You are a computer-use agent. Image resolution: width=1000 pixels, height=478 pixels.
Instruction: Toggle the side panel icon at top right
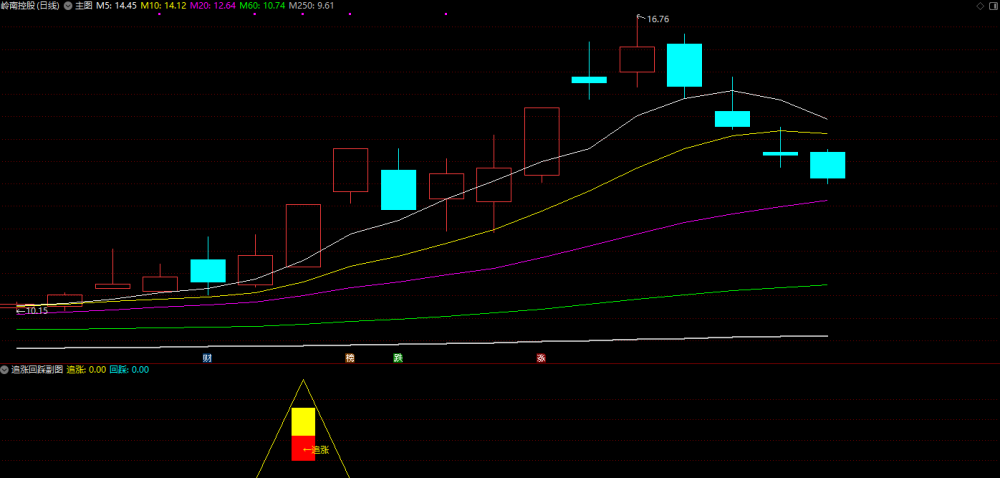[x=992, y=6]
